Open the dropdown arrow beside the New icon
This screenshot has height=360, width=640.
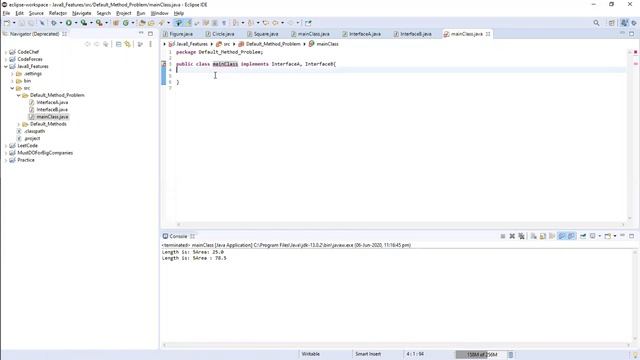point(14,23)
